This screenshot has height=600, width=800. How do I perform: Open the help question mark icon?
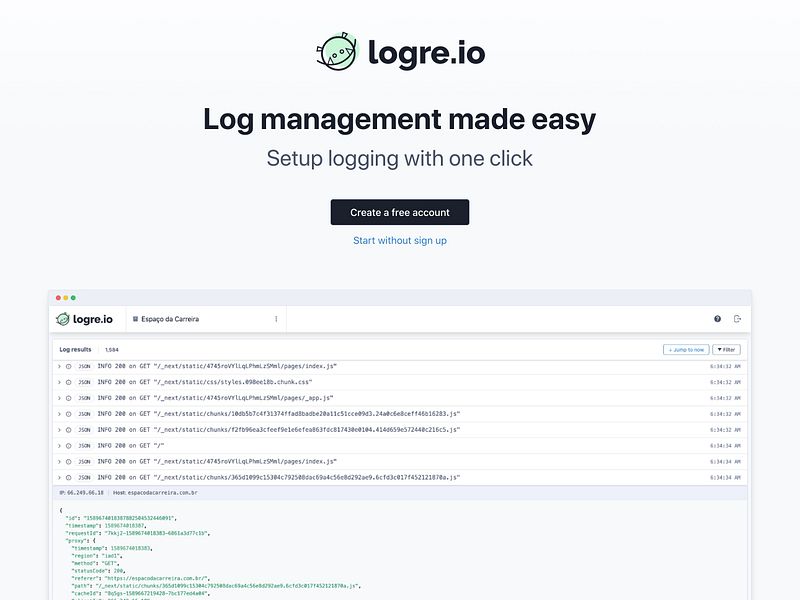(717, 319)
